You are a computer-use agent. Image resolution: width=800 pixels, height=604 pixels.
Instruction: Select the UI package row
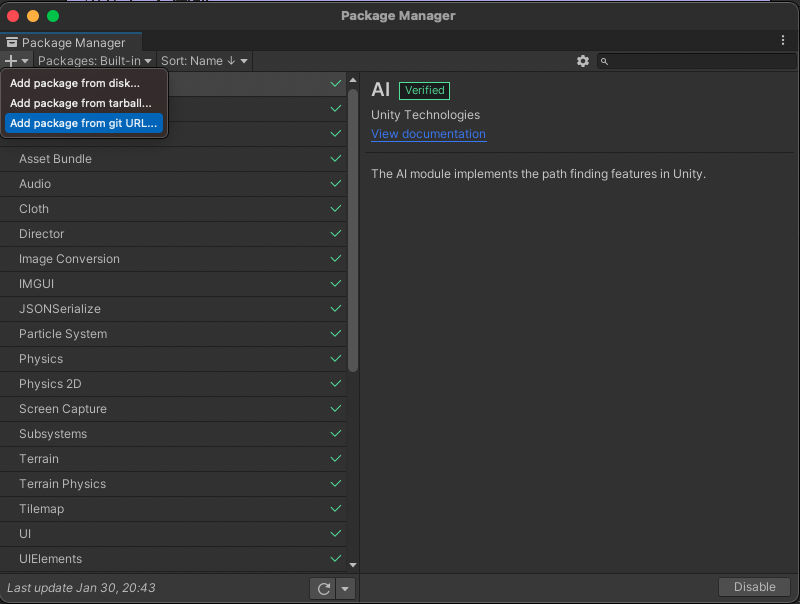(x=173, y=534)
